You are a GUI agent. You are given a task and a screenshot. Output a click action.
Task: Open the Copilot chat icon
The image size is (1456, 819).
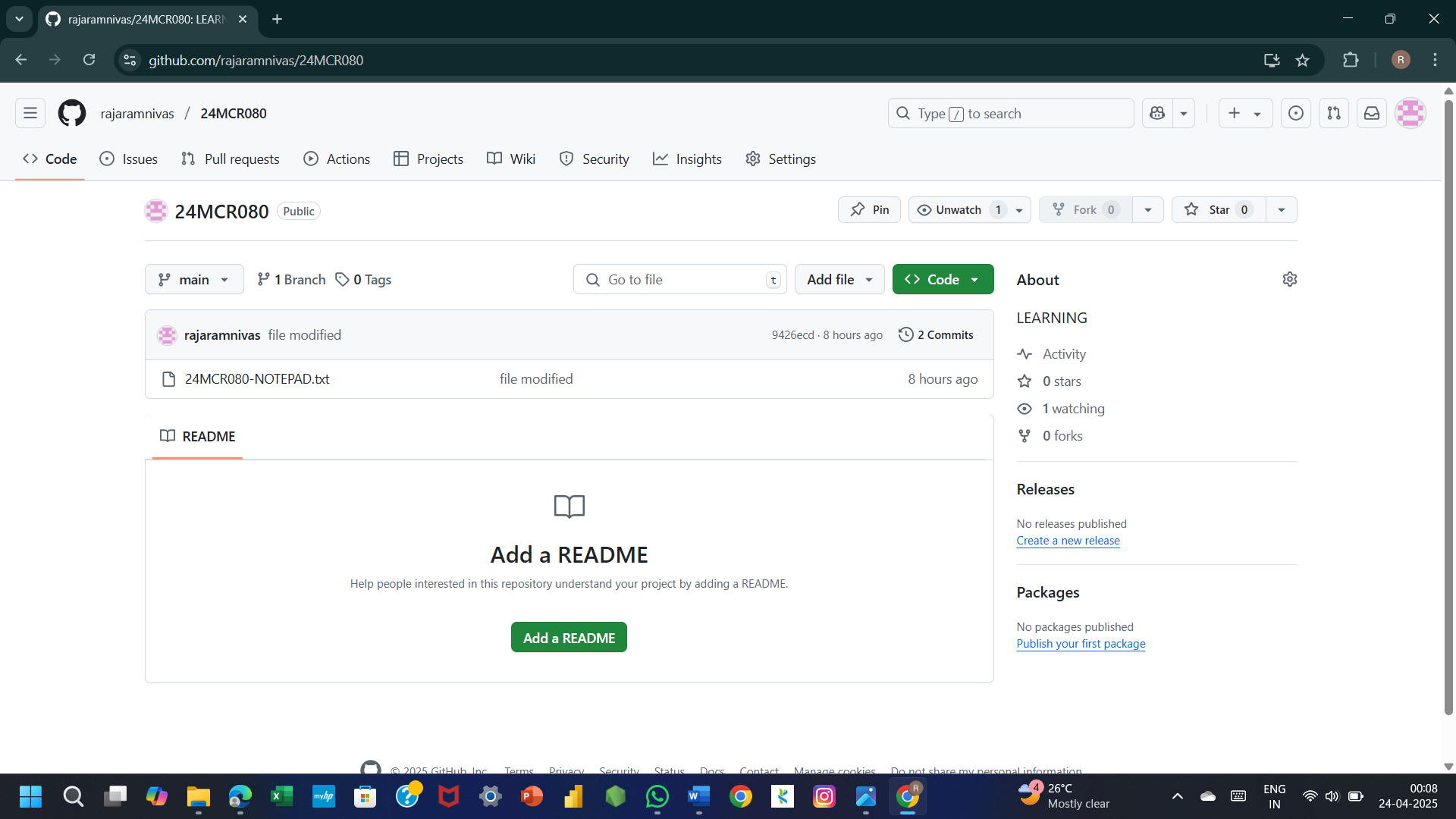coord(1157,113)
